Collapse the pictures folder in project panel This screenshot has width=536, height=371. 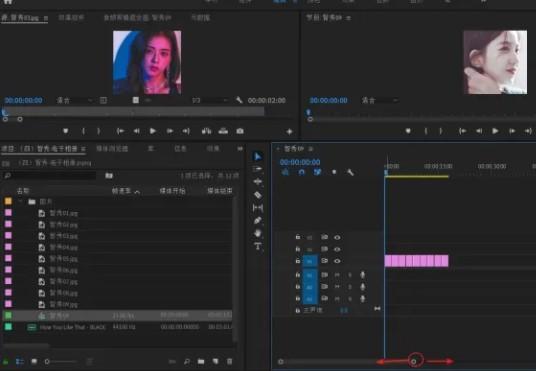click(21, 201)
